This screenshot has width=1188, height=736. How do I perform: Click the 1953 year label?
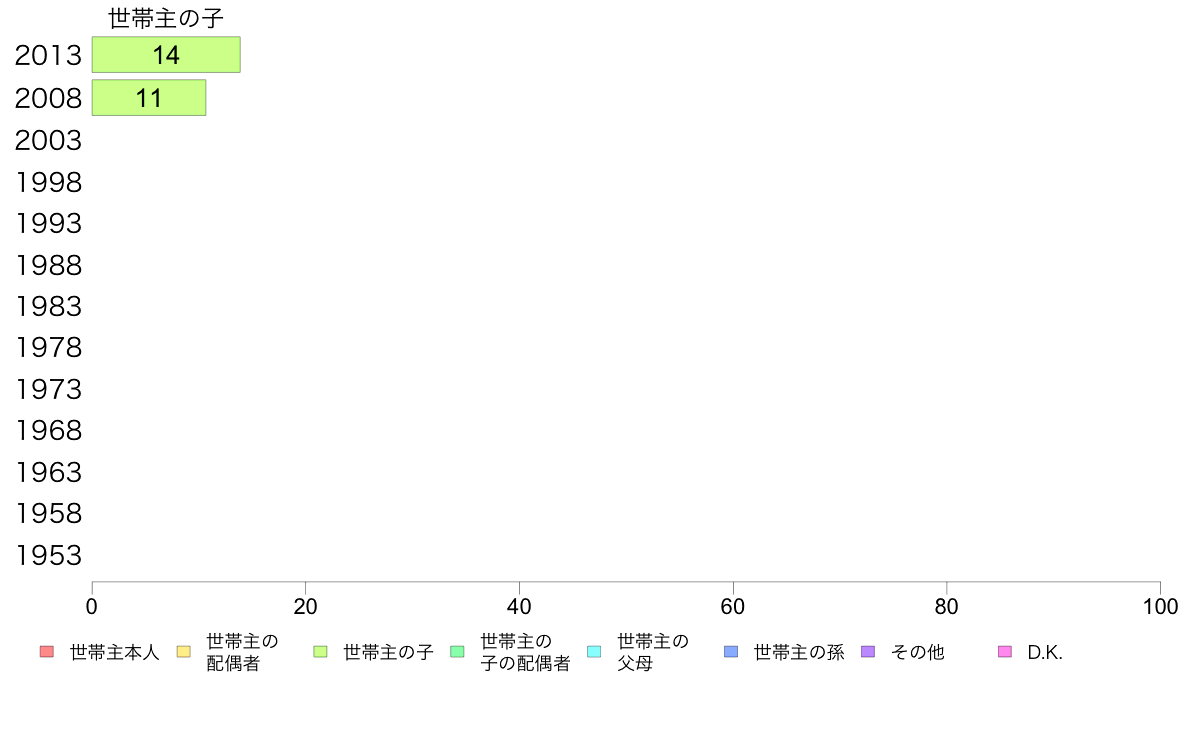tap(48, 556)
